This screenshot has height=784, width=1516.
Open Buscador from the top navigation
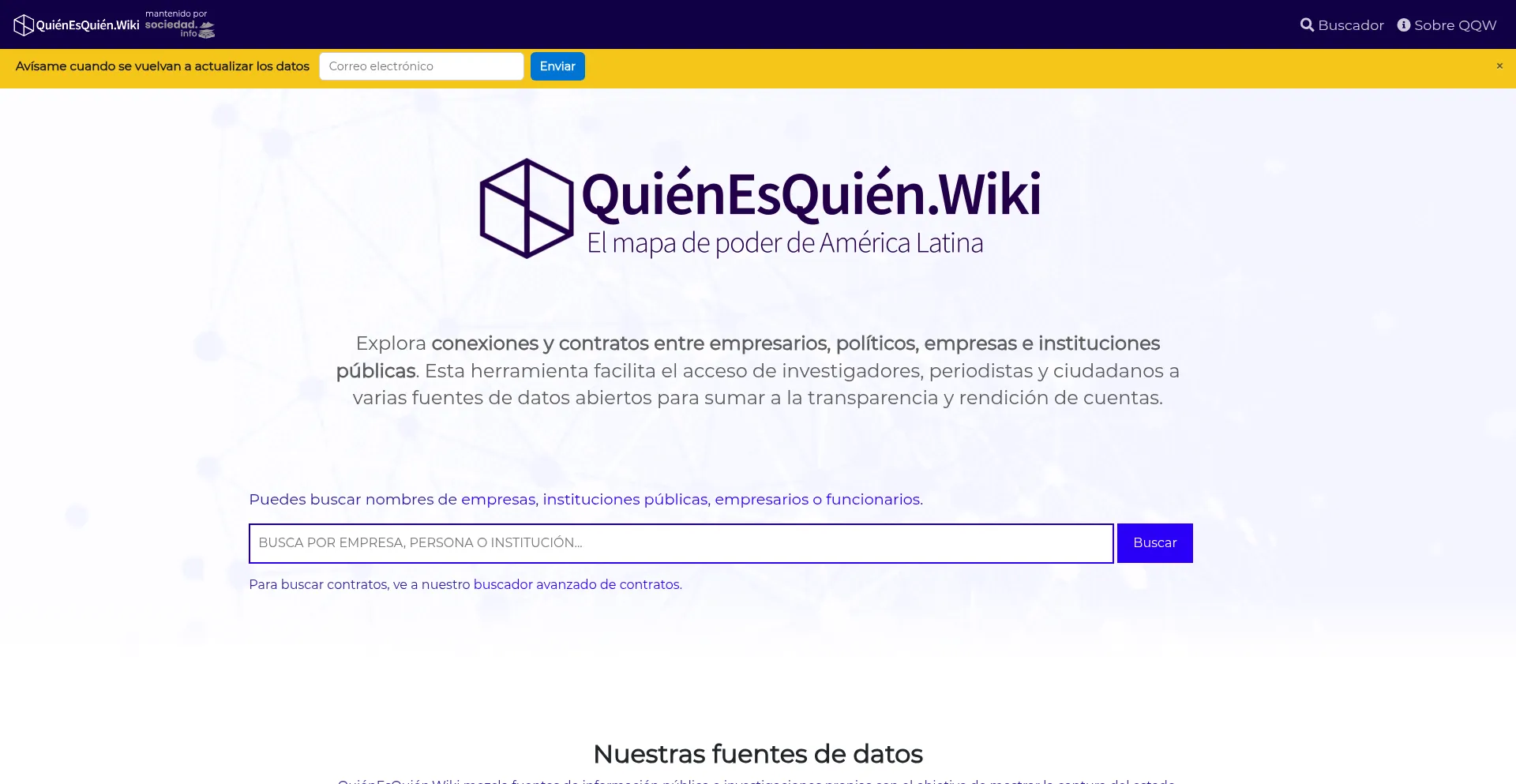tap(1342, 25)
